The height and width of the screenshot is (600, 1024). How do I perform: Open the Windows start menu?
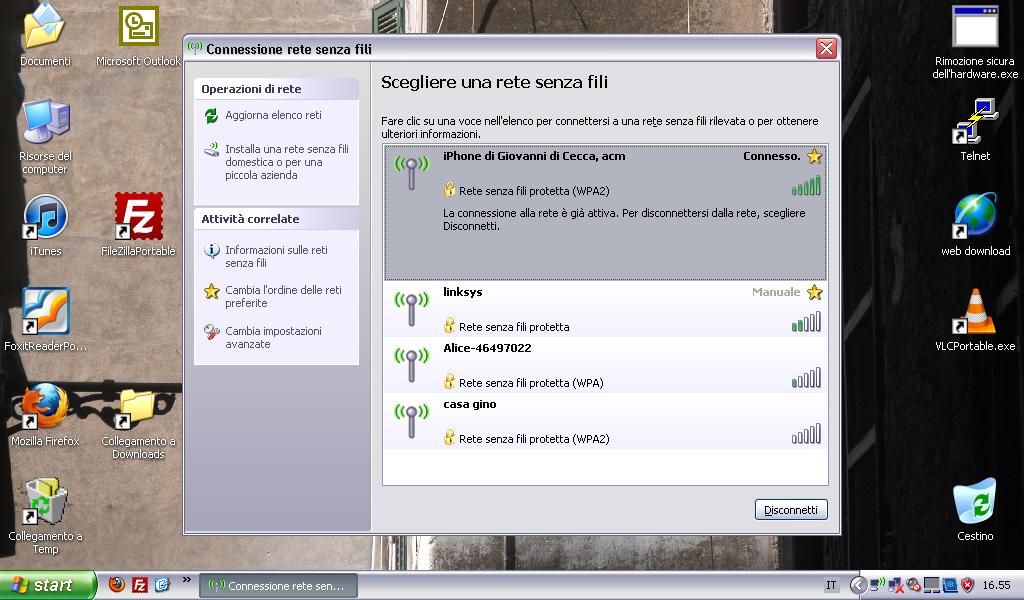(x=48, y=585)
